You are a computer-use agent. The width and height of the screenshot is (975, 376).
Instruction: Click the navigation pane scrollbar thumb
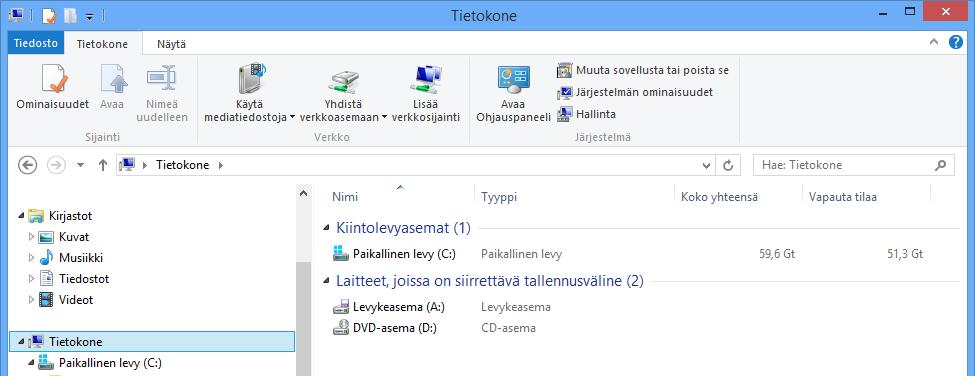click(x=303, y=318)
